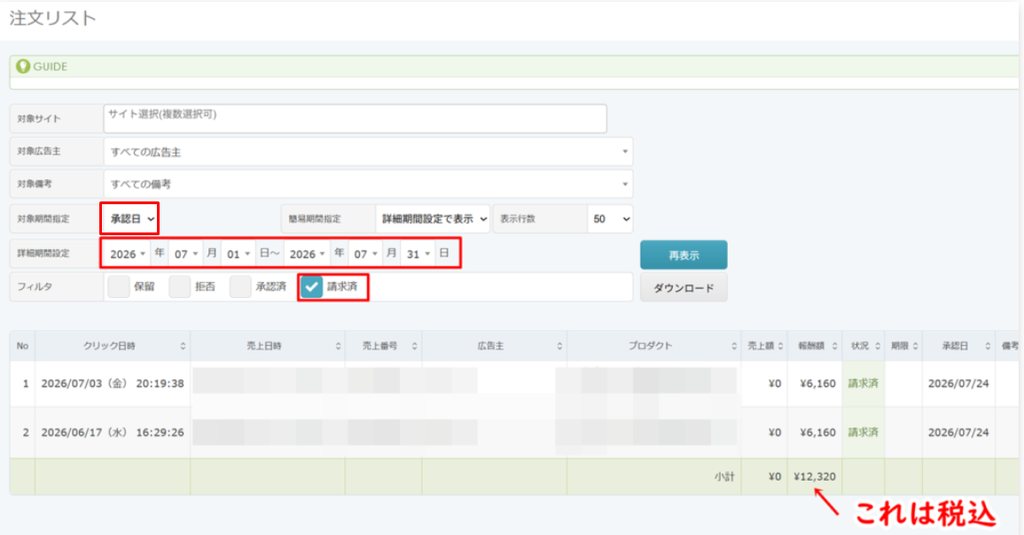Open the end month 07 dropdown
This screenshot has height=535, width=1024.
pos(366,254)
